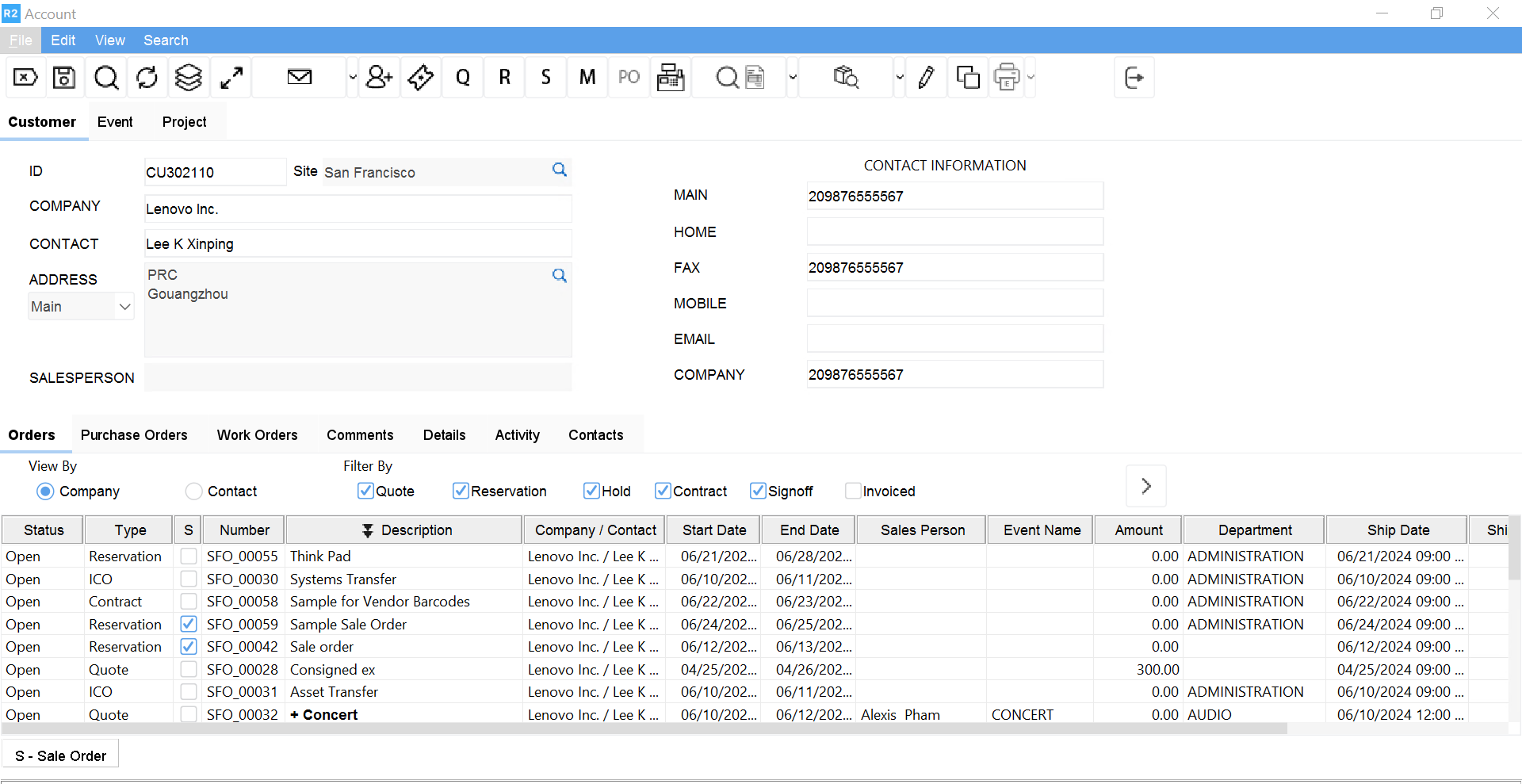Click the pencil edit icon

point(926,78)
